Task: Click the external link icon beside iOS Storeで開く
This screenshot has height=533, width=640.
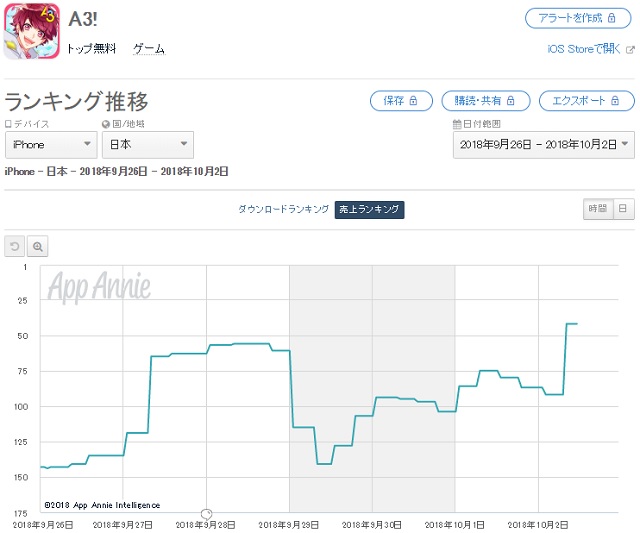Action: pyautogui.click(x=630, y=50)
